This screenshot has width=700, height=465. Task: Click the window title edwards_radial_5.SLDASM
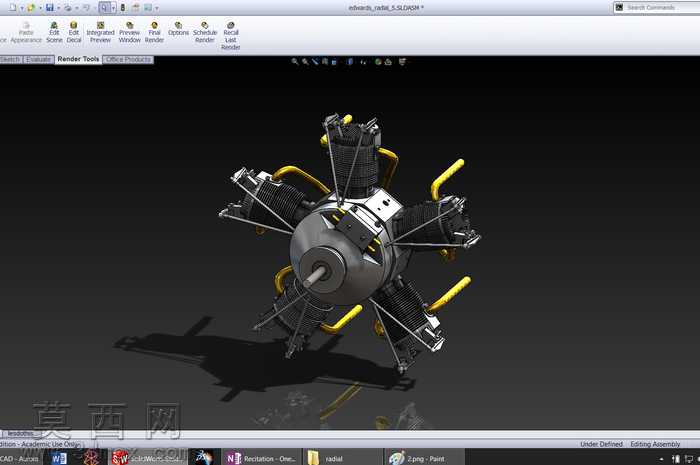(x=386, y=8)
